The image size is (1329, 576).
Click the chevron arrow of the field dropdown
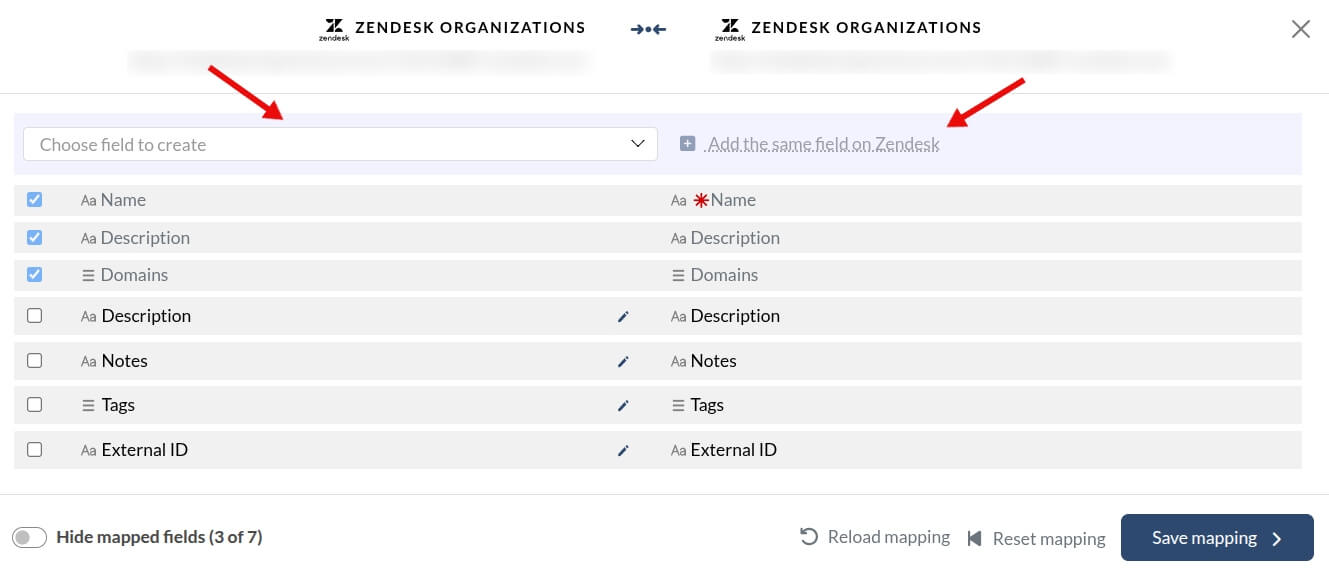[x=638, y=144]
